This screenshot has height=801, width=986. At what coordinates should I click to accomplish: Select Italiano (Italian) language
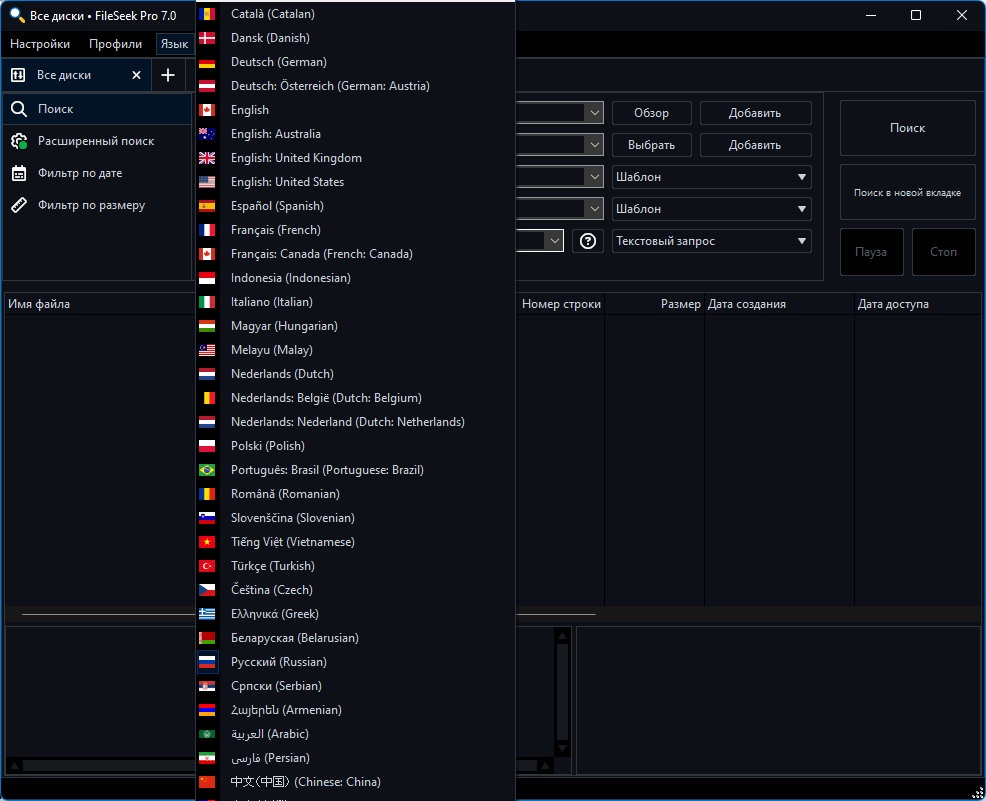(x=355, y=302)
